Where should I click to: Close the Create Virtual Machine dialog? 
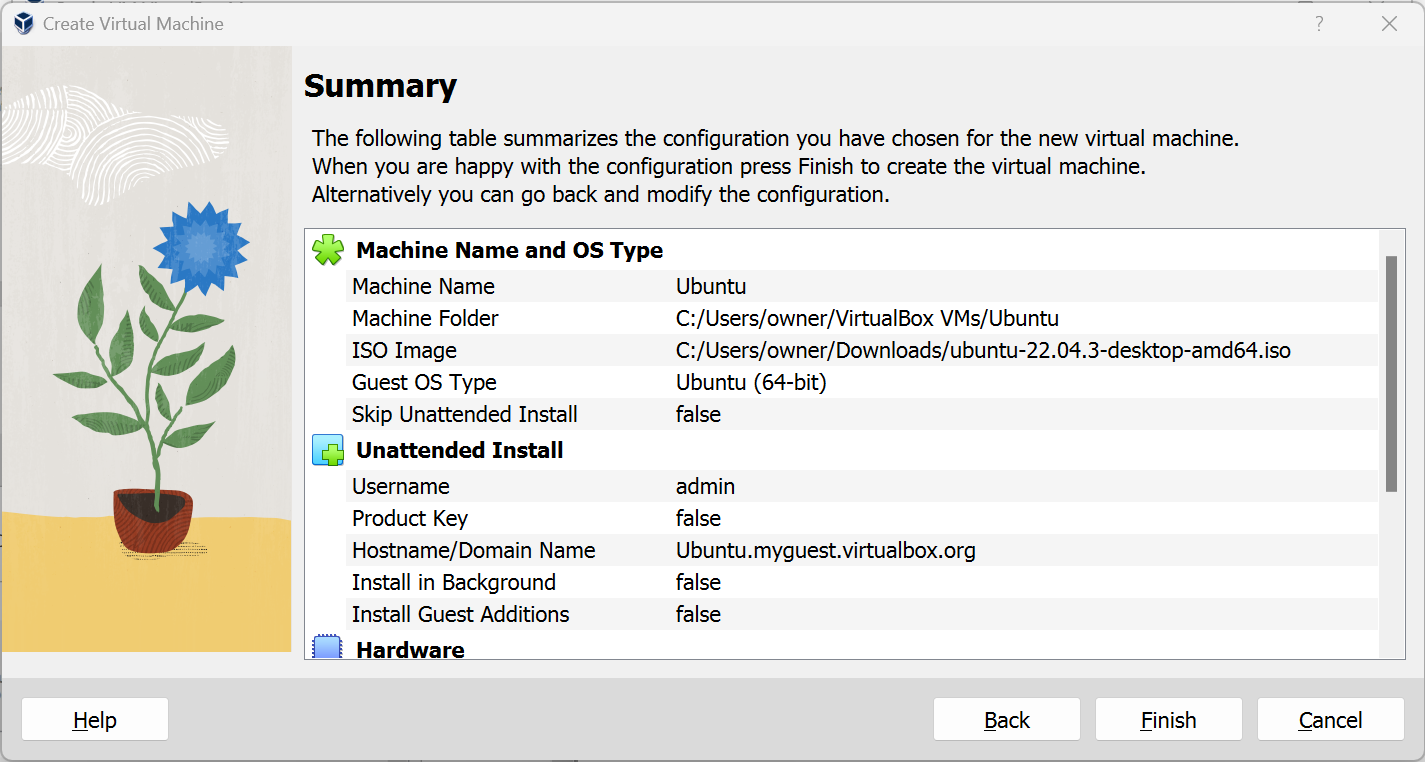pyautogui.click(x=1389, y=24)
